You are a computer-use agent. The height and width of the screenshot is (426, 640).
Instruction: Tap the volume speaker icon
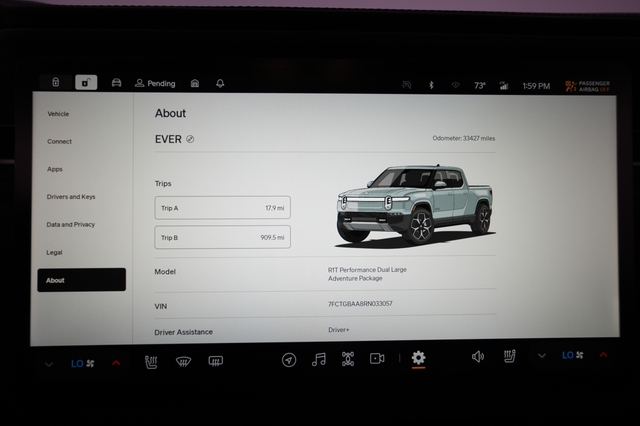click(478, 357)
